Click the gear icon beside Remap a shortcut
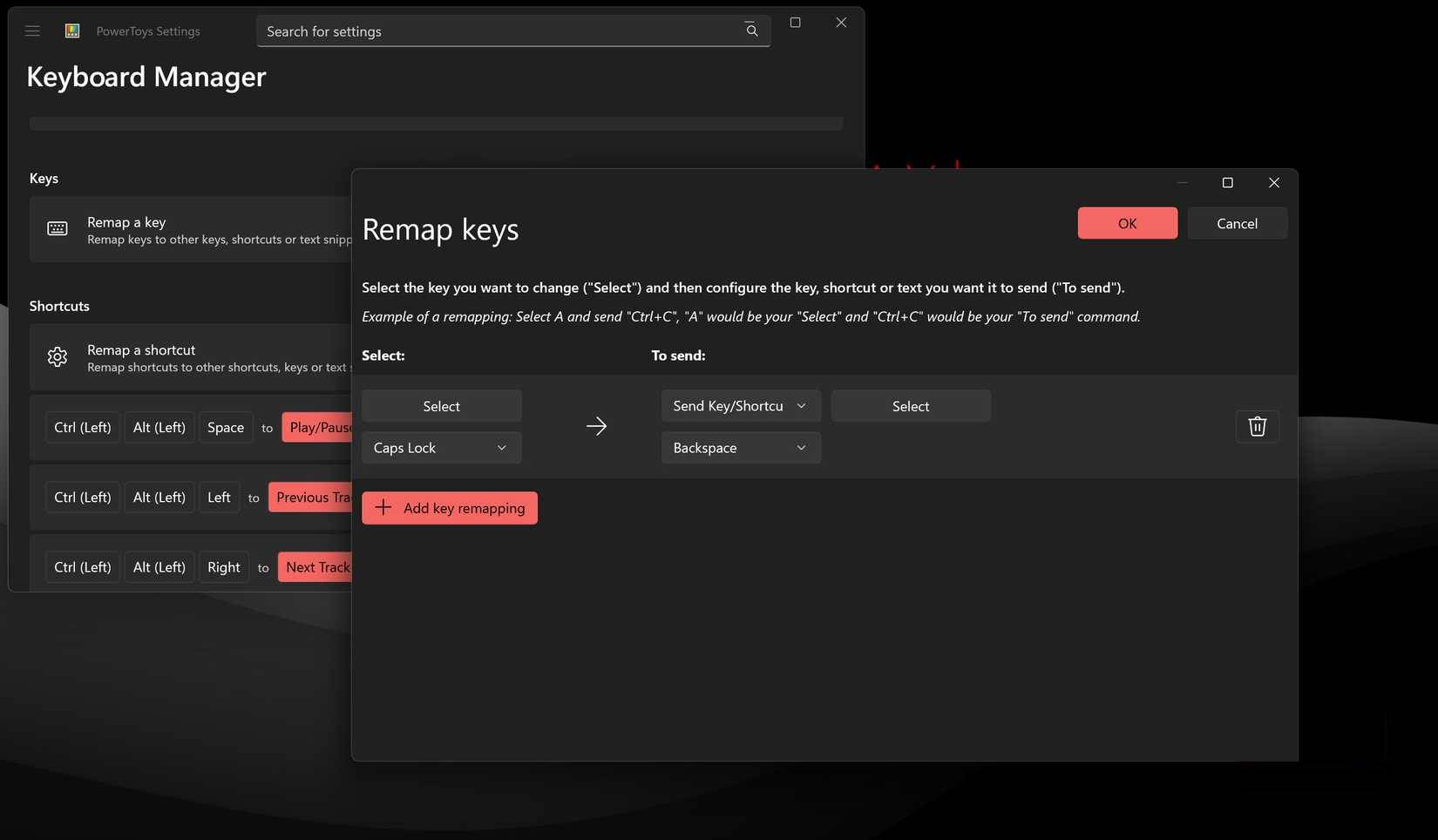The width and height of the screenshot is (1438, 840). (57, 356)
